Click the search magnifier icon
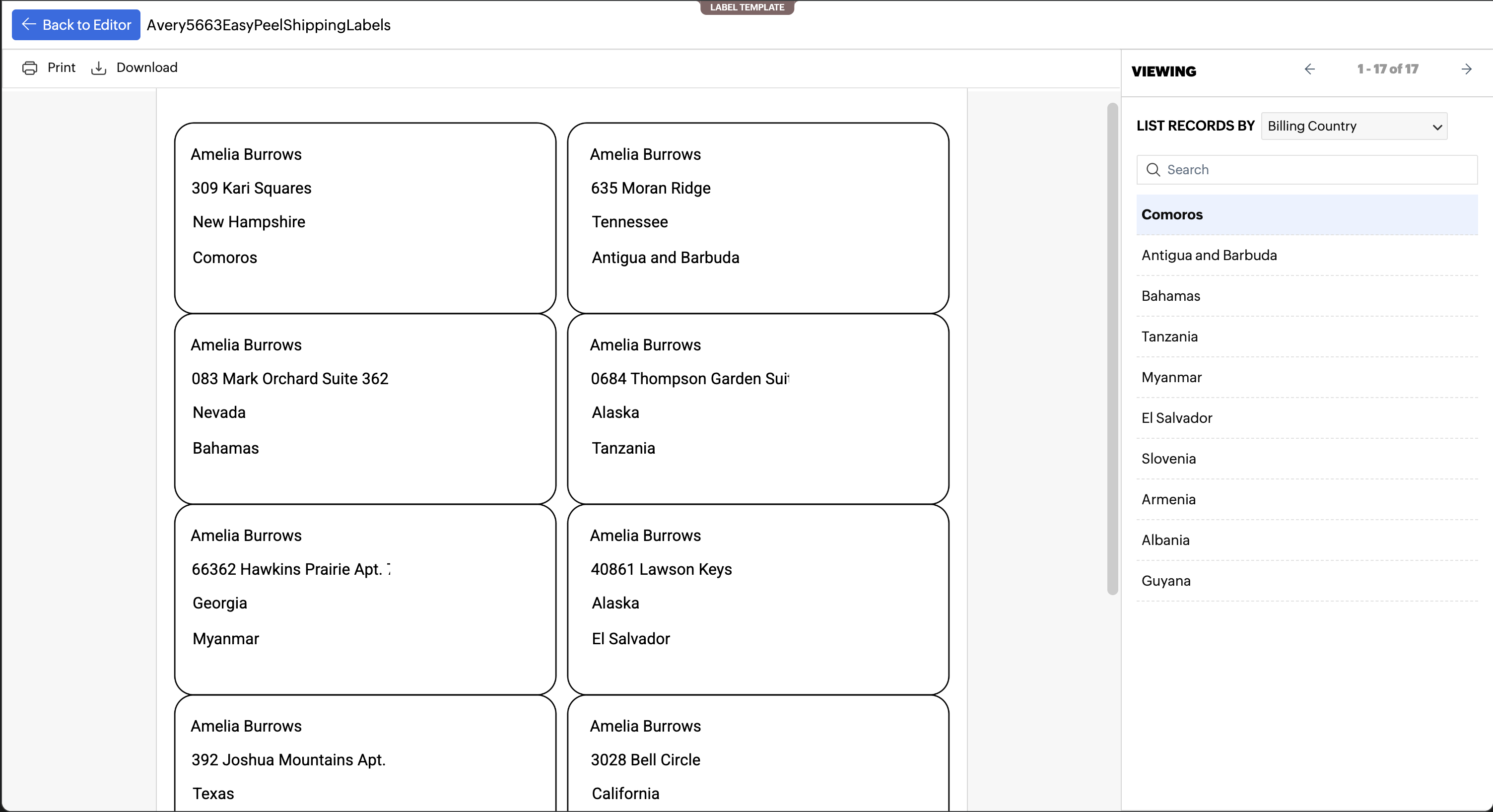 coord(1153,170)
